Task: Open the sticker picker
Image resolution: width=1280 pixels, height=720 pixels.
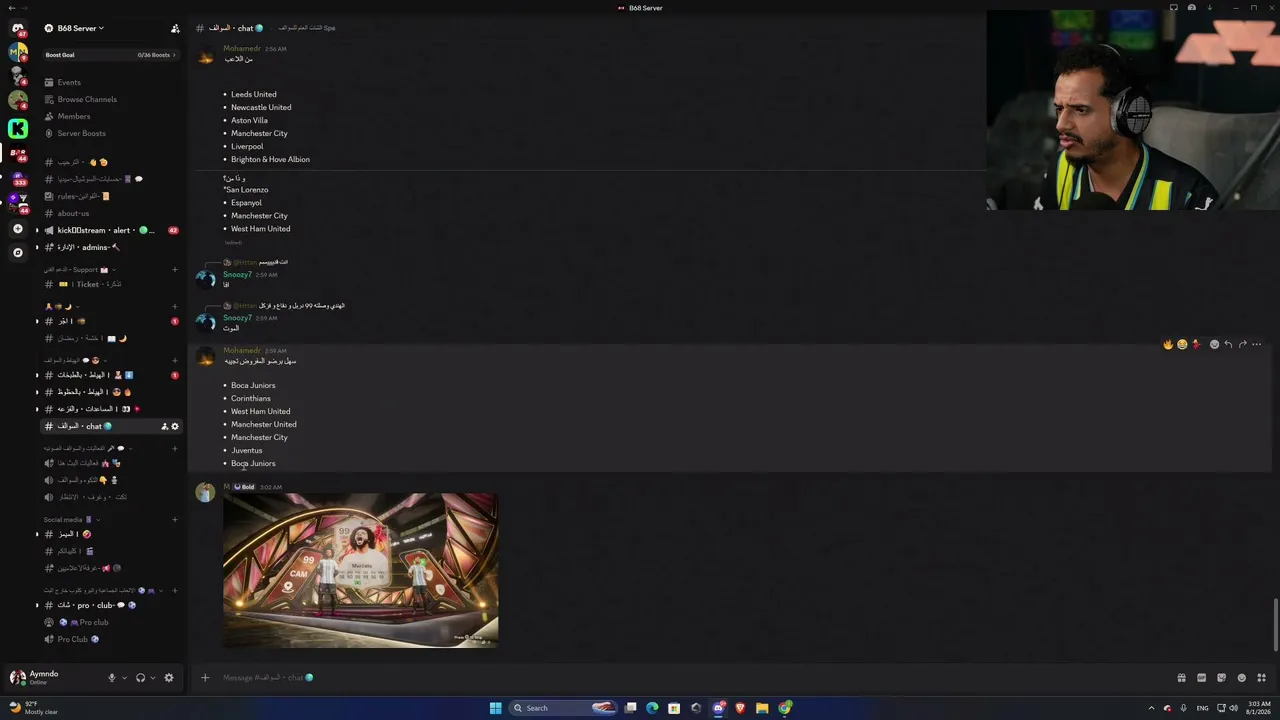Action: click(1222, 677)
